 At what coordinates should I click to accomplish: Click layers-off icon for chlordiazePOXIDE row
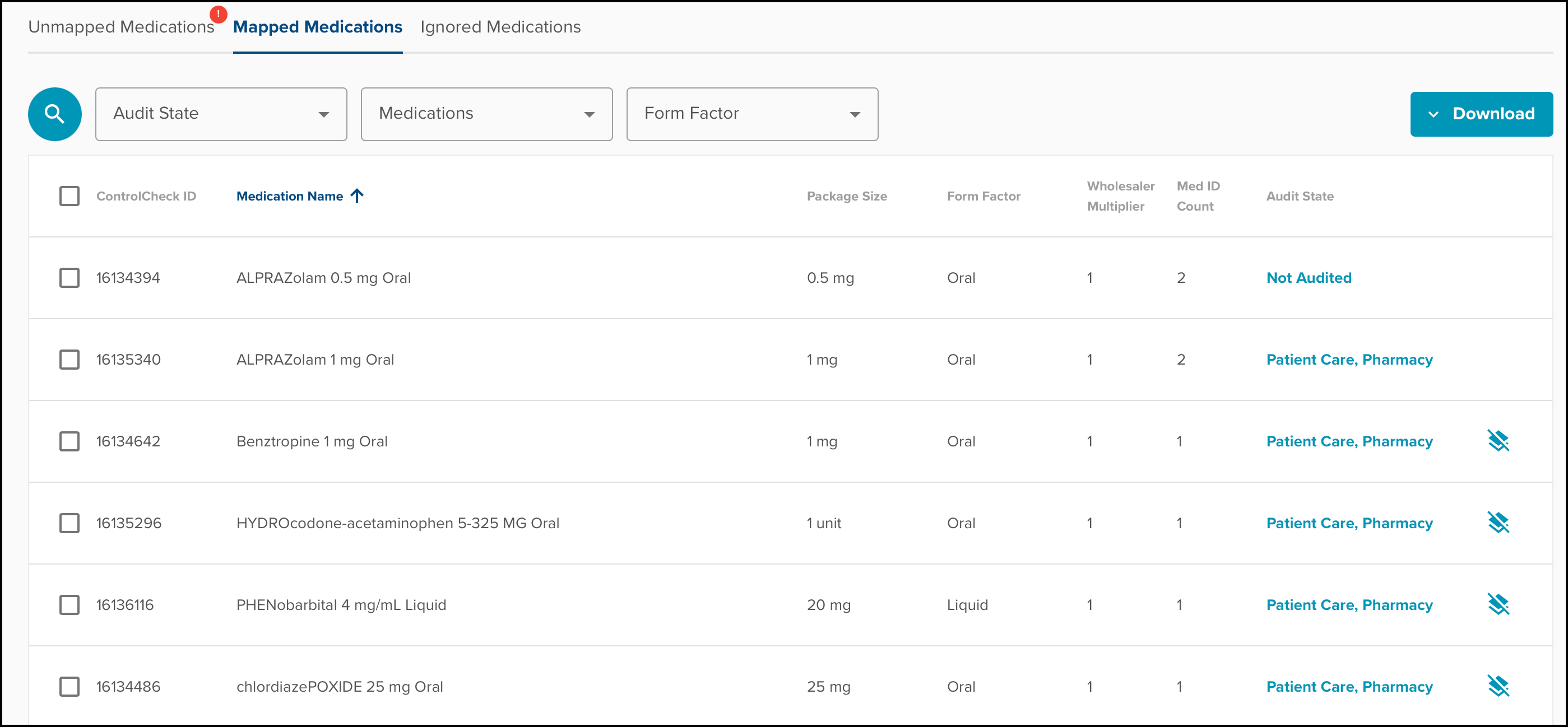[x=1497, y=686]
